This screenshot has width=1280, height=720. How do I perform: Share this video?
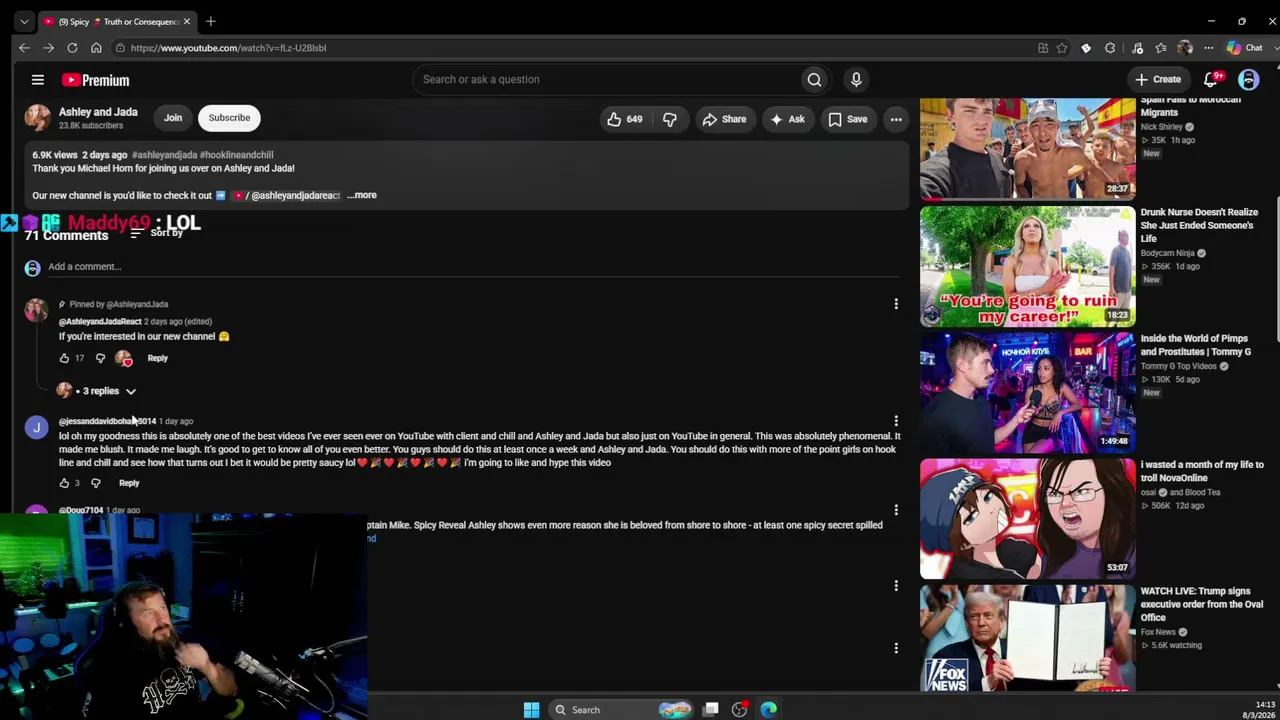pyautogui.click(x=724, y=119)
